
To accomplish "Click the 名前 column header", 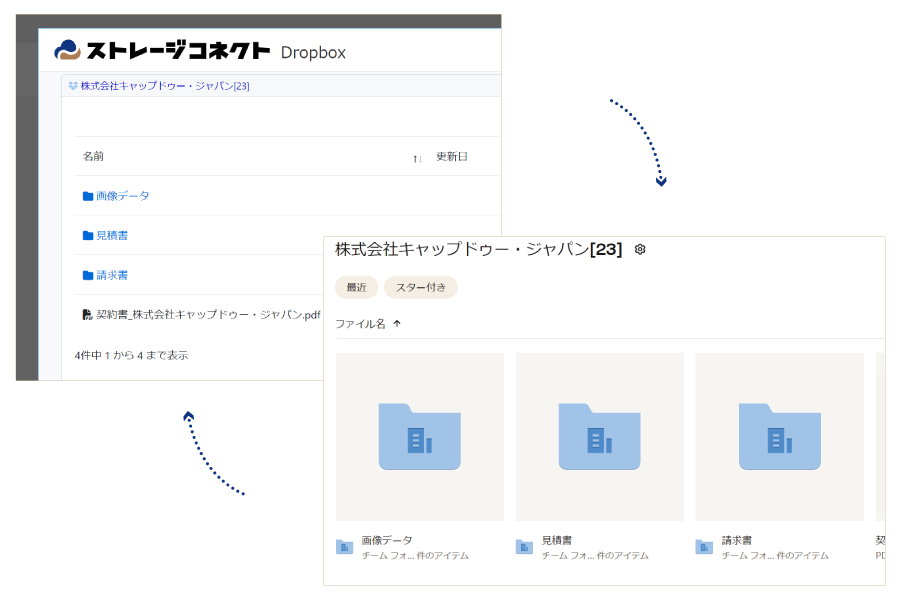I will [x=93, y=156].
